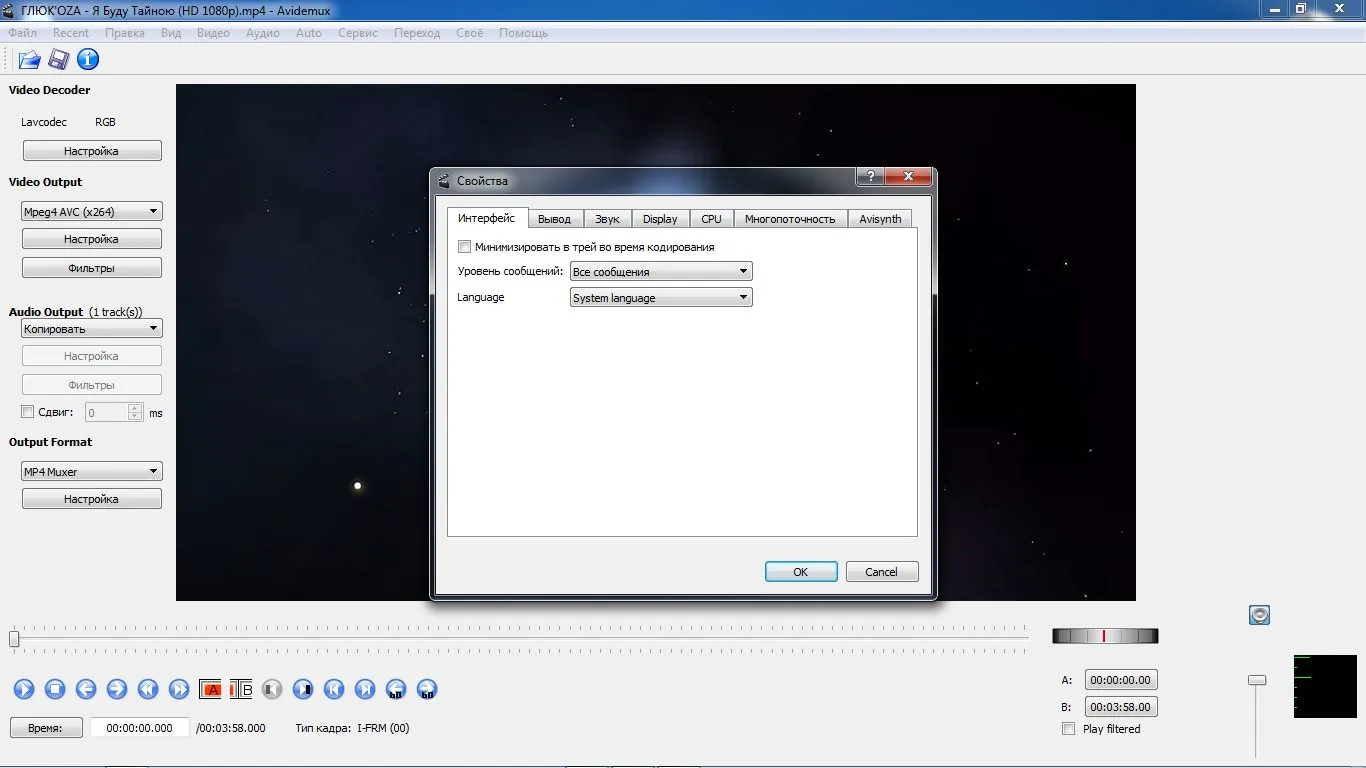Stop playback with the Stop button
The image size is (1366, 768).
pyautogui.click(x=55, y=689)
